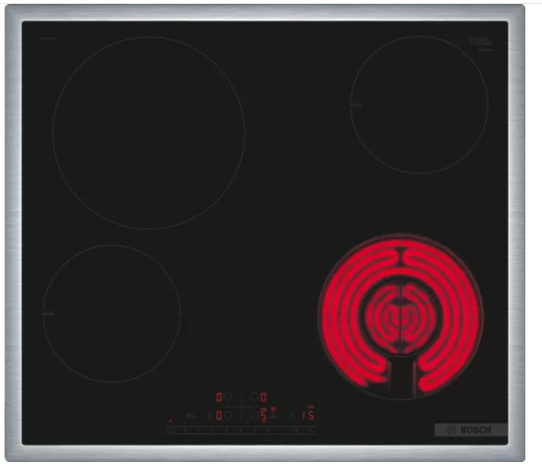
Task: Select the front-right zone circle symbol
Action: 254,416
